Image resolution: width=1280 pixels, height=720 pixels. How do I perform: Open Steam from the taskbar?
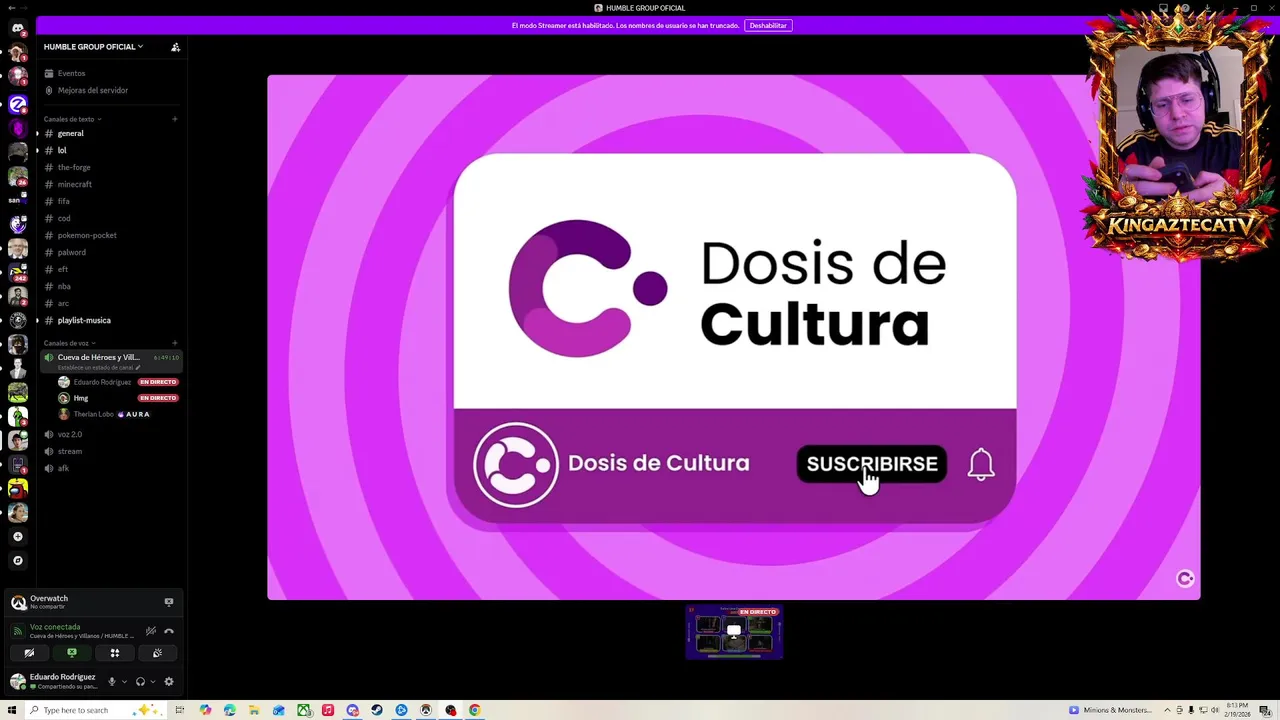pos(377,710)
